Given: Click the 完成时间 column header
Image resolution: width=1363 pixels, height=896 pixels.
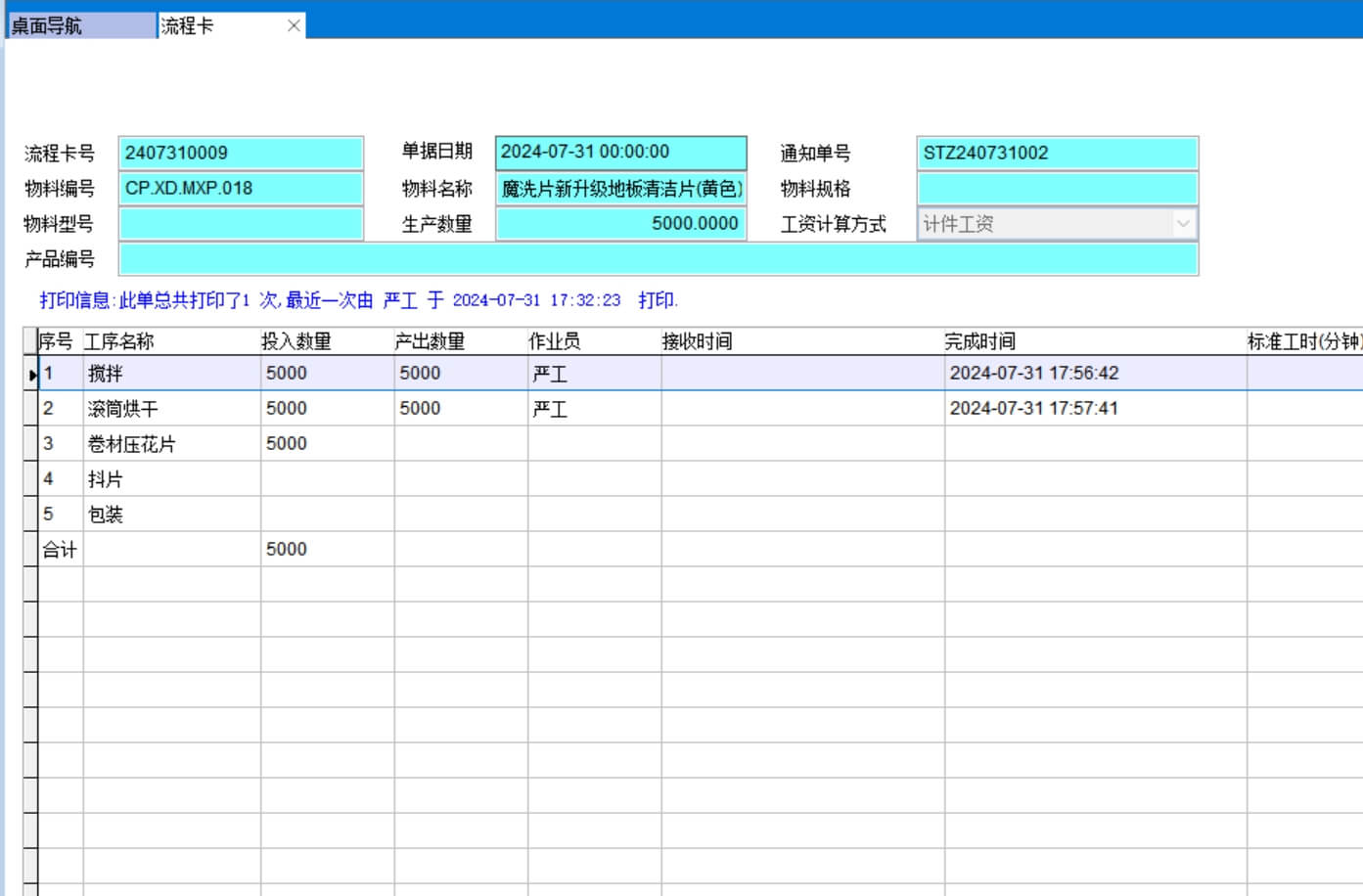Looking at the screenshot, I should tap(979, 341).
